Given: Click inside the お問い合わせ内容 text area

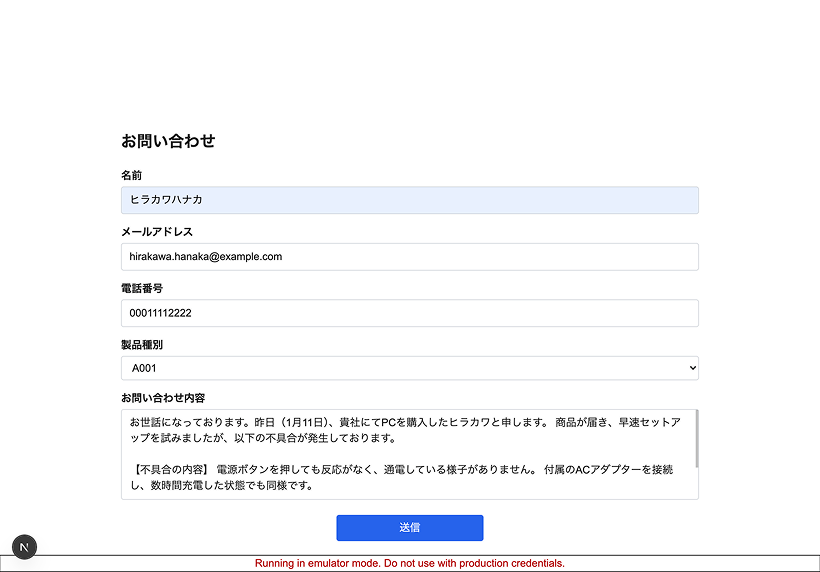Looking at the screenshot, I should click(x=409, y=453).
